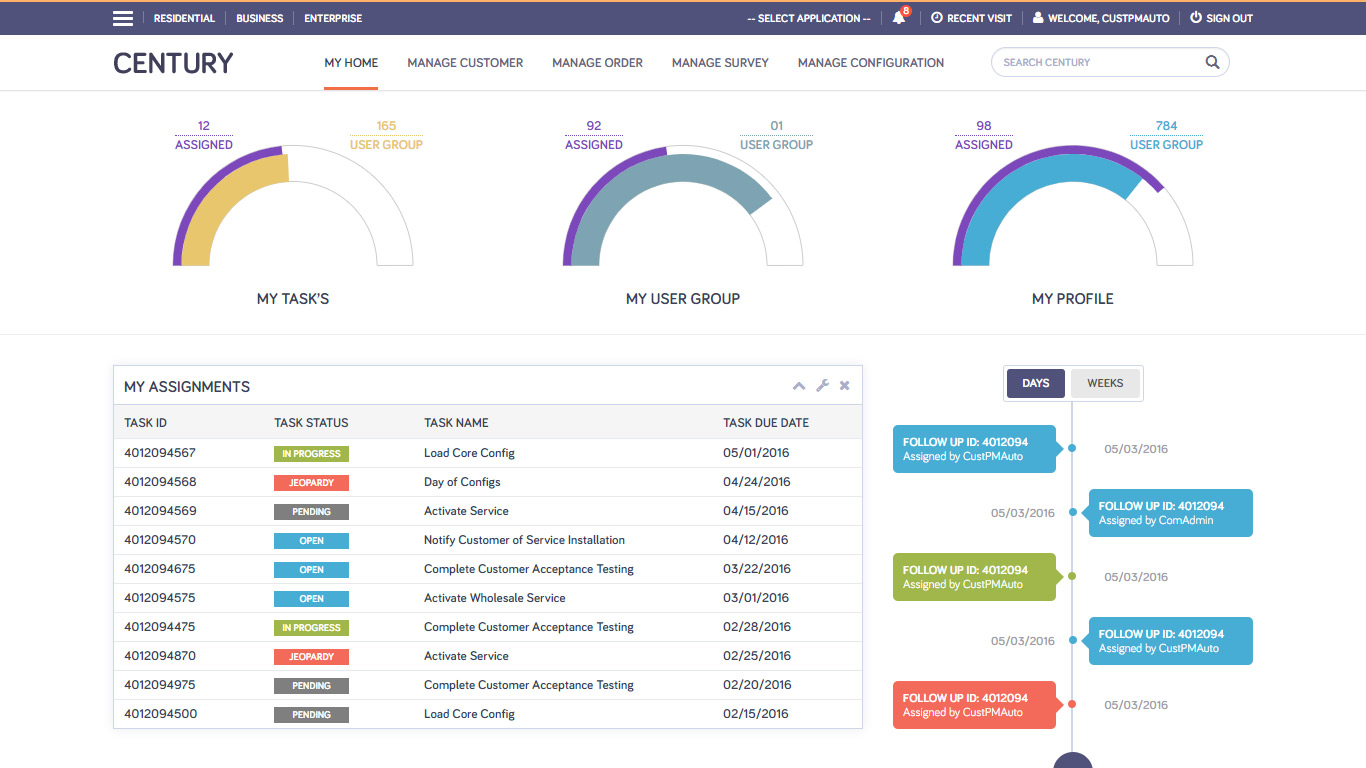Open the hamburger menu icon
Screen dimensions: 1366x768
pos(123,18)
